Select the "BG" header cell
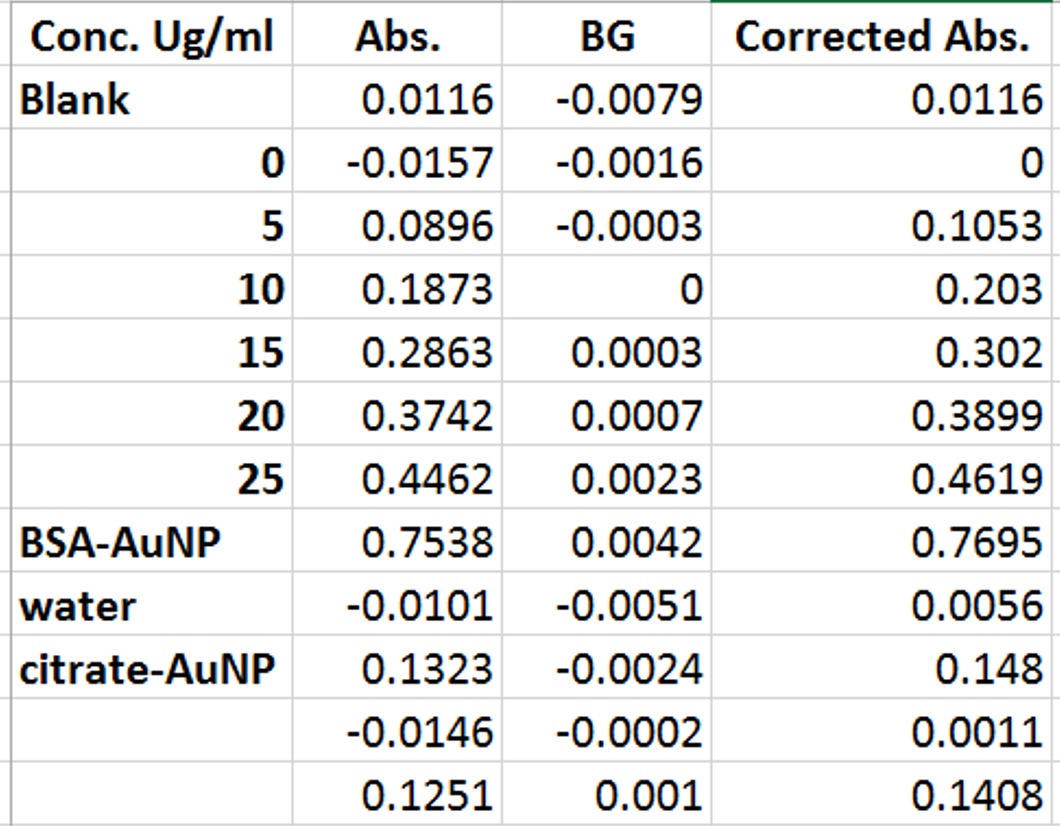This screenshot has height=826, width=1060. coord(606,37)
